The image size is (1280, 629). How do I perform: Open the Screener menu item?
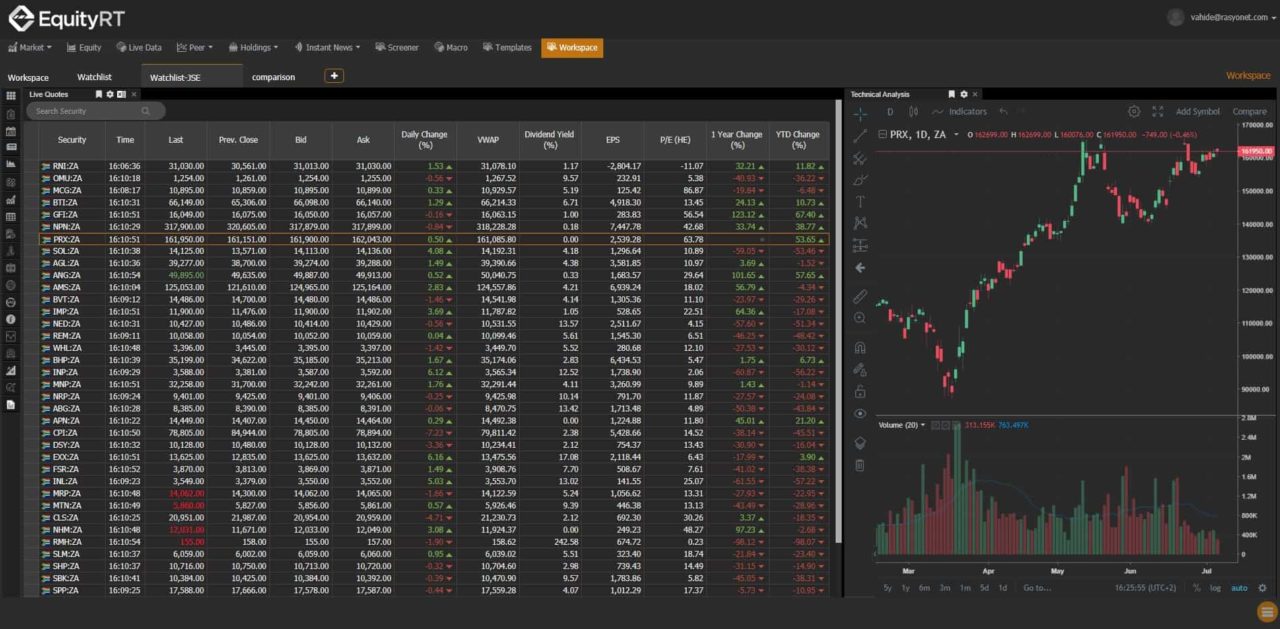397,47
